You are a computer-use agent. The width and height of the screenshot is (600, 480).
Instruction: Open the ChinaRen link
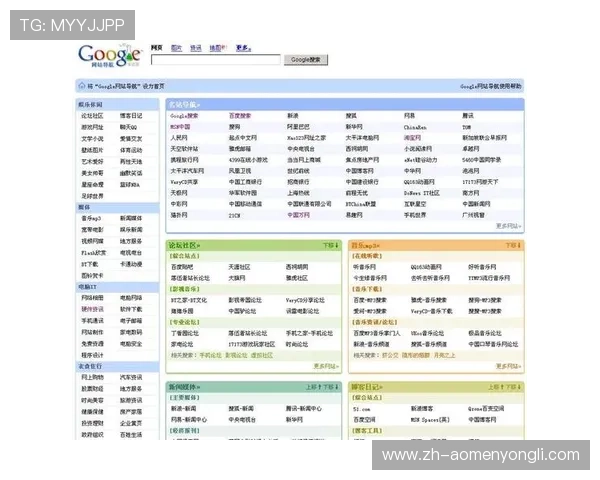pos(415,127)
